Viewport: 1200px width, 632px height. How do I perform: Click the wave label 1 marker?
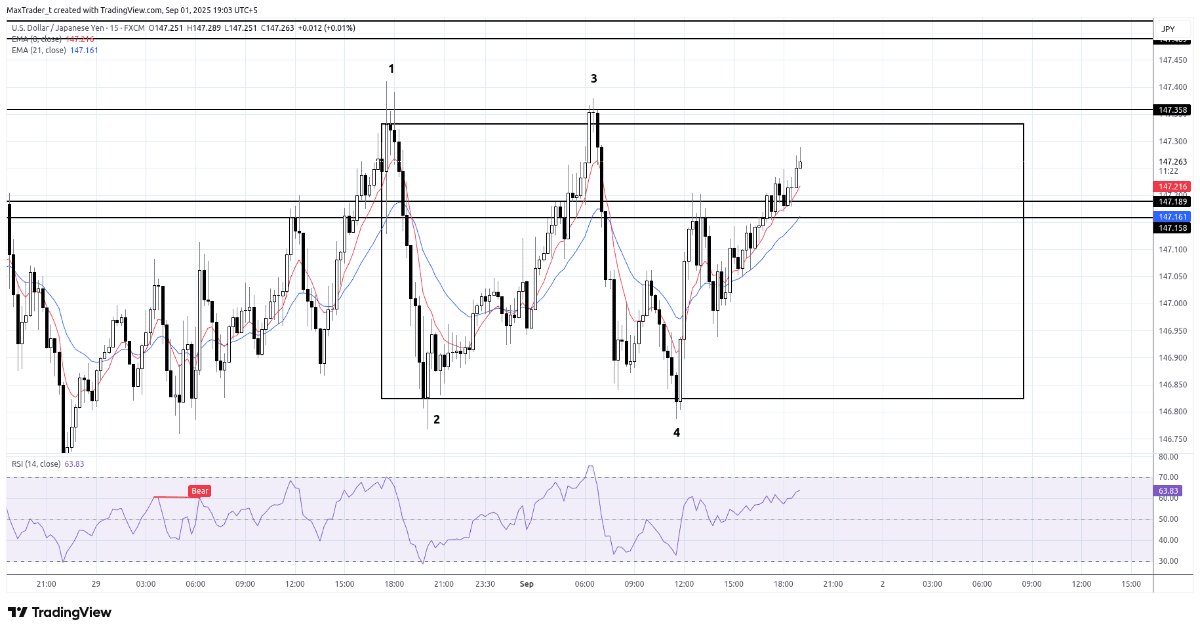[x=392, y=68]
